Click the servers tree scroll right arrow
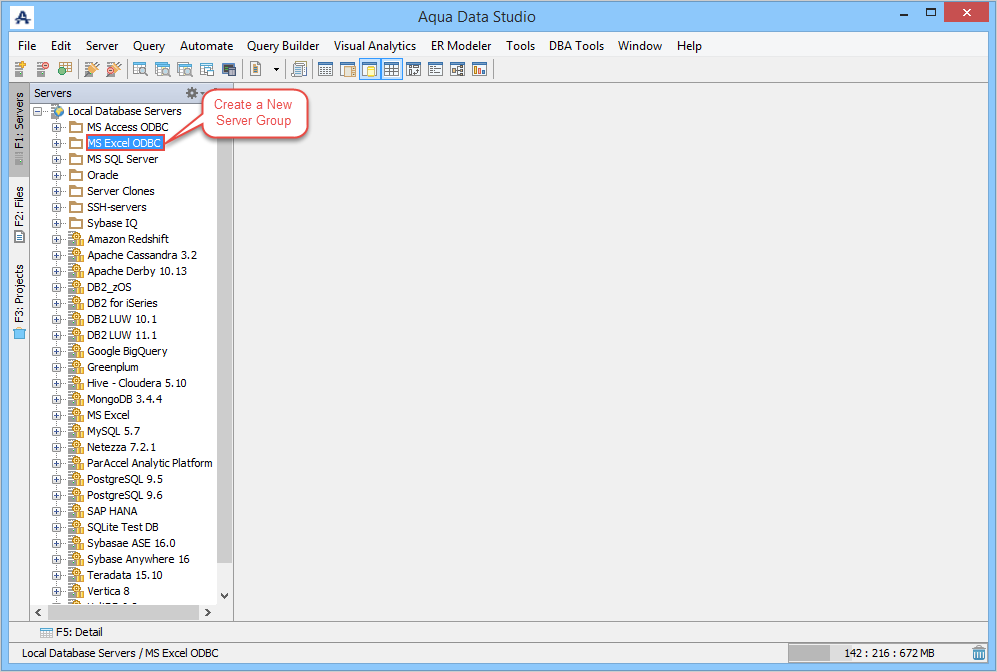The image size is (997, 672). click(208, 612)
